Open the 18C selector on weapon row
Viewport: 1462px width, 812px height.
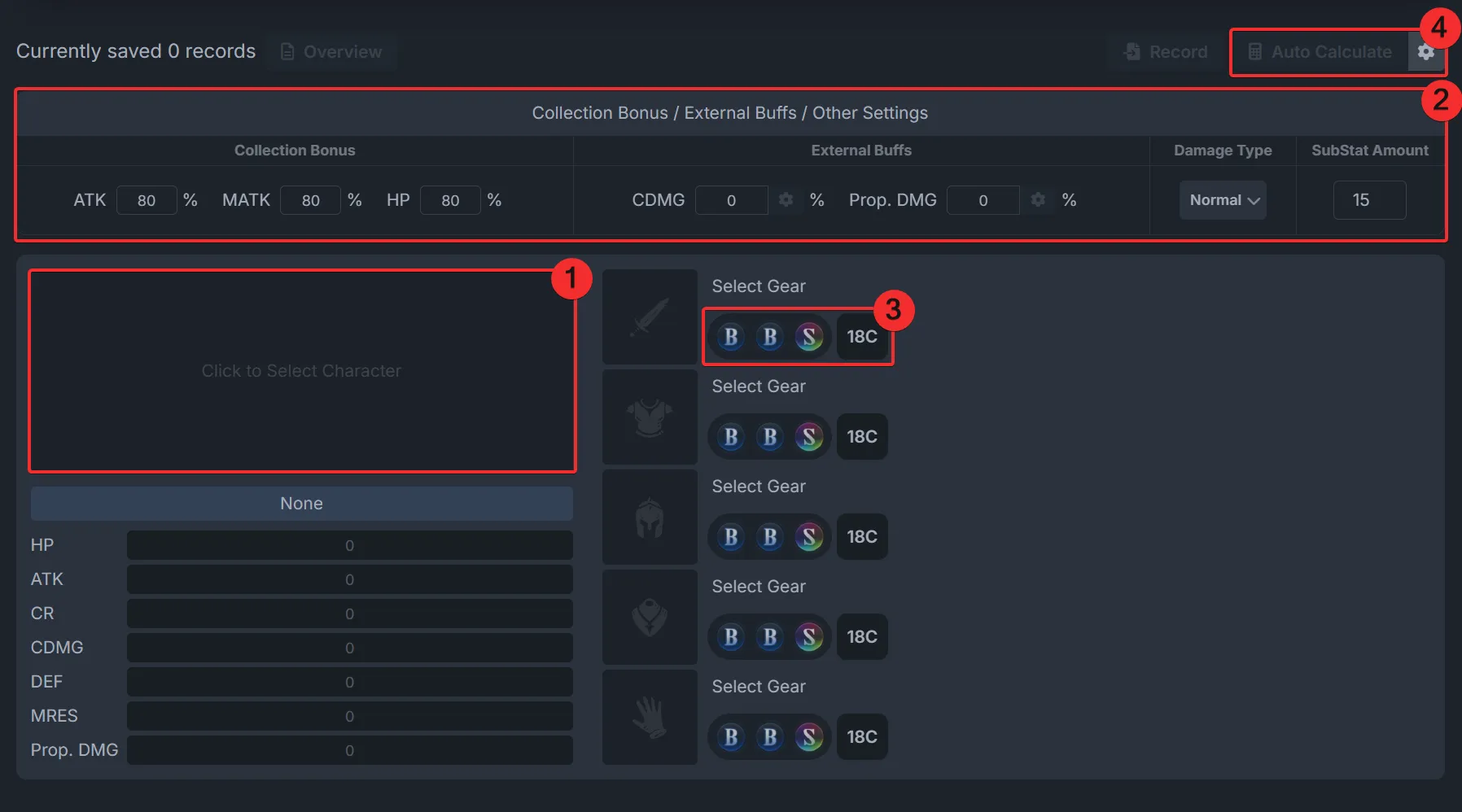[861, 337]
